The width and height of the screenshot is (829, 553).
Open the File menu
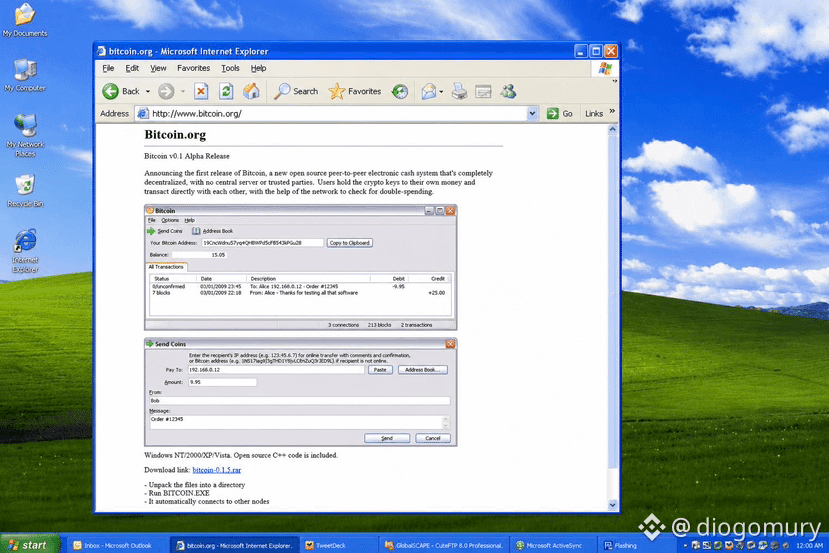pyautogui.click(x=108, y=68)
